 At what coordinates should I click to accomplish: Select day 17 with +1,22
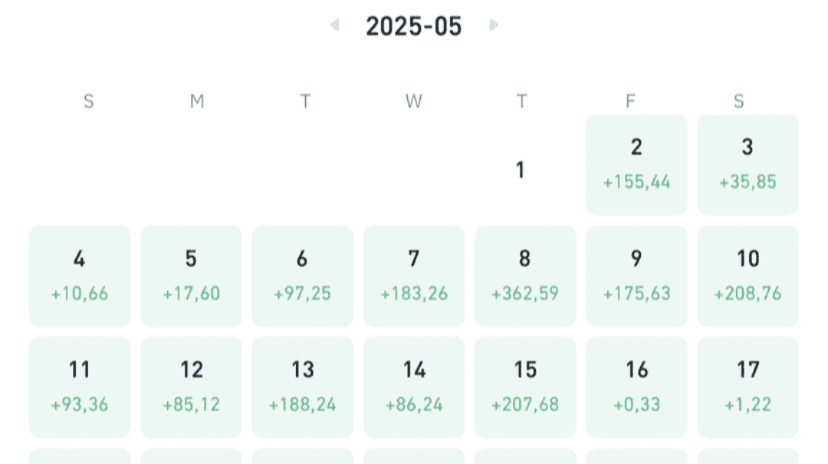(x=748, y=387)
